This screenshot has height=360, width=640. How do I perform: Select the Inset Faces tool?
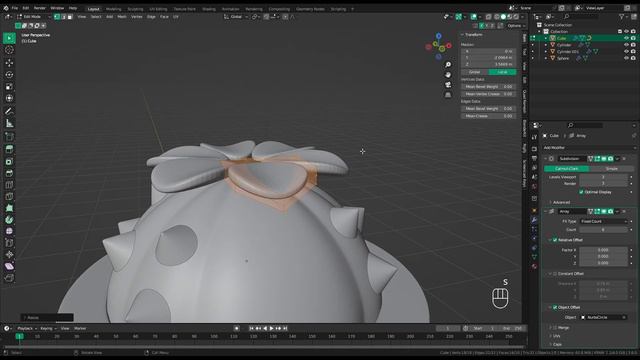coord(9,162)
